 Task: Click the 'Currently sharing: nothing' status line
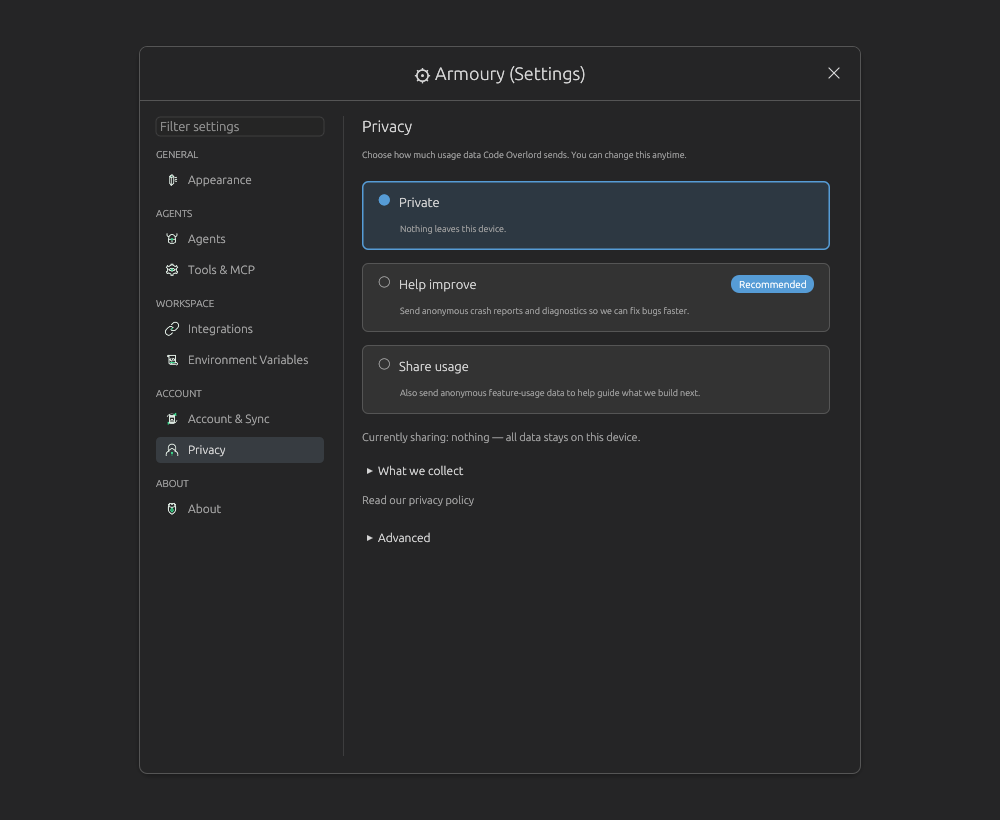tap(501, 437)
